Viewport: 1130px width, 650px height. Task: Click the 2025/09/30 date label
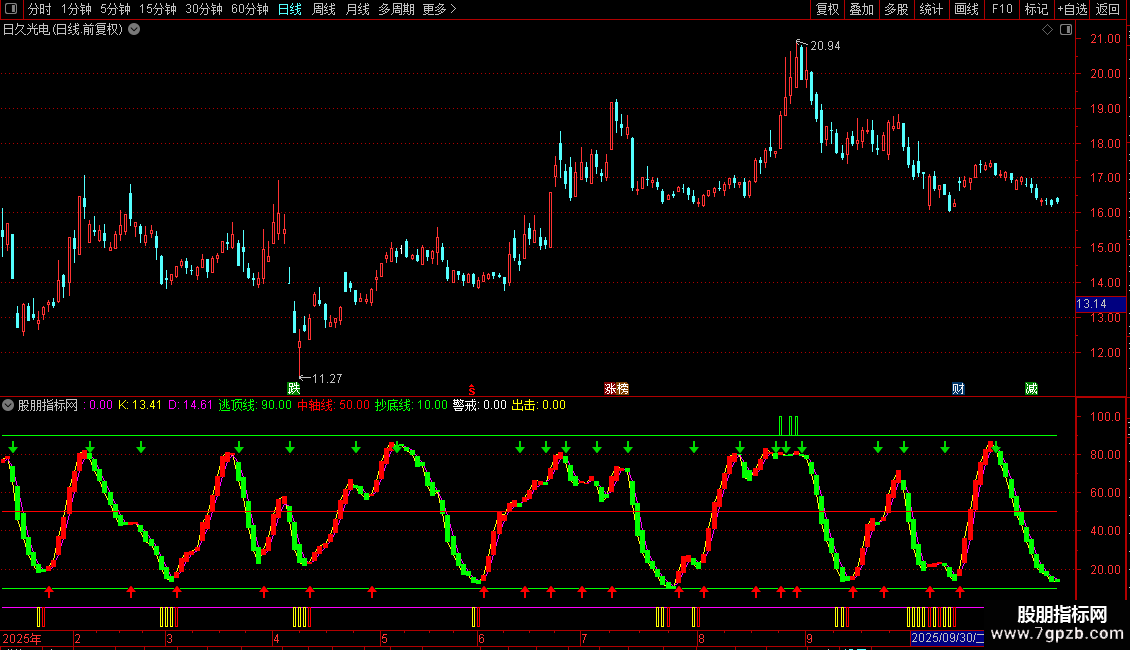coord(947,638)
